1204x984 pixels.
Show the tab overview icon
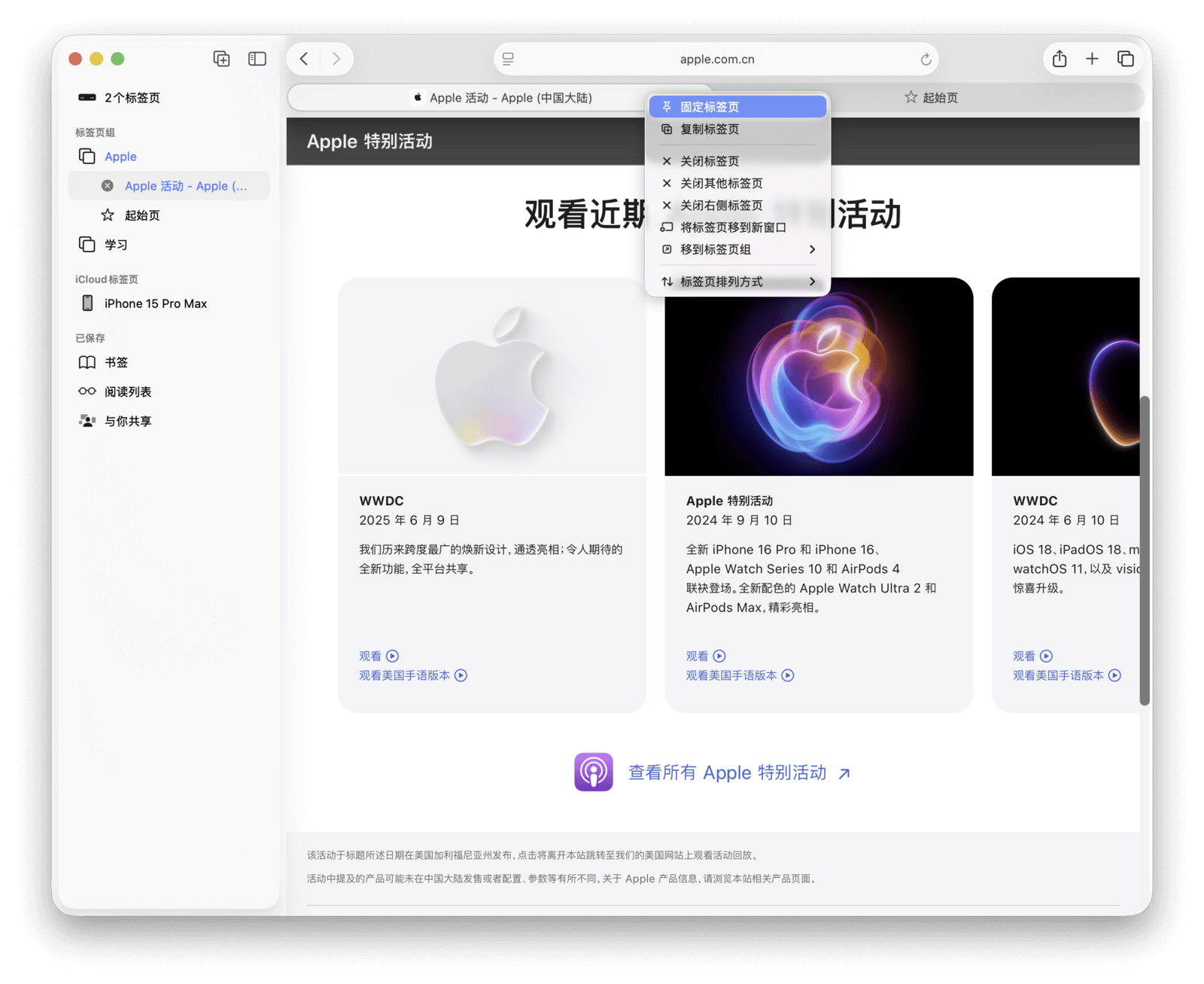point(1125,59)
